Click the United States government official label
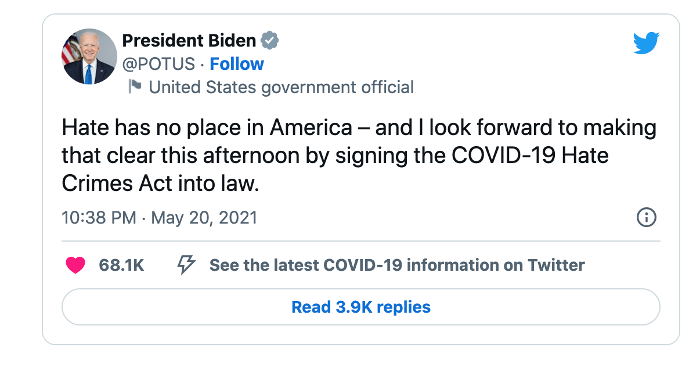 point(281,87)
